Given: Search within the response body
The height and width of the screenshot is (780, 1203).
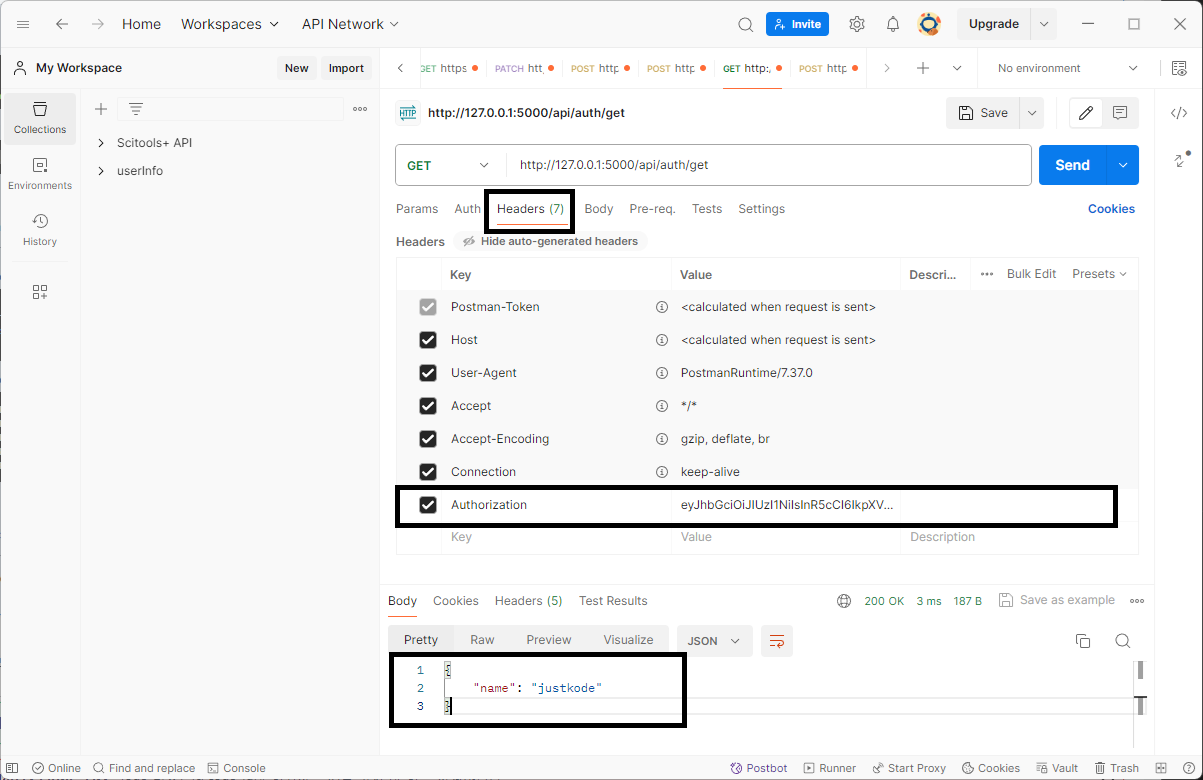Looking at the screenshot, I should [x=1123, y=641].
